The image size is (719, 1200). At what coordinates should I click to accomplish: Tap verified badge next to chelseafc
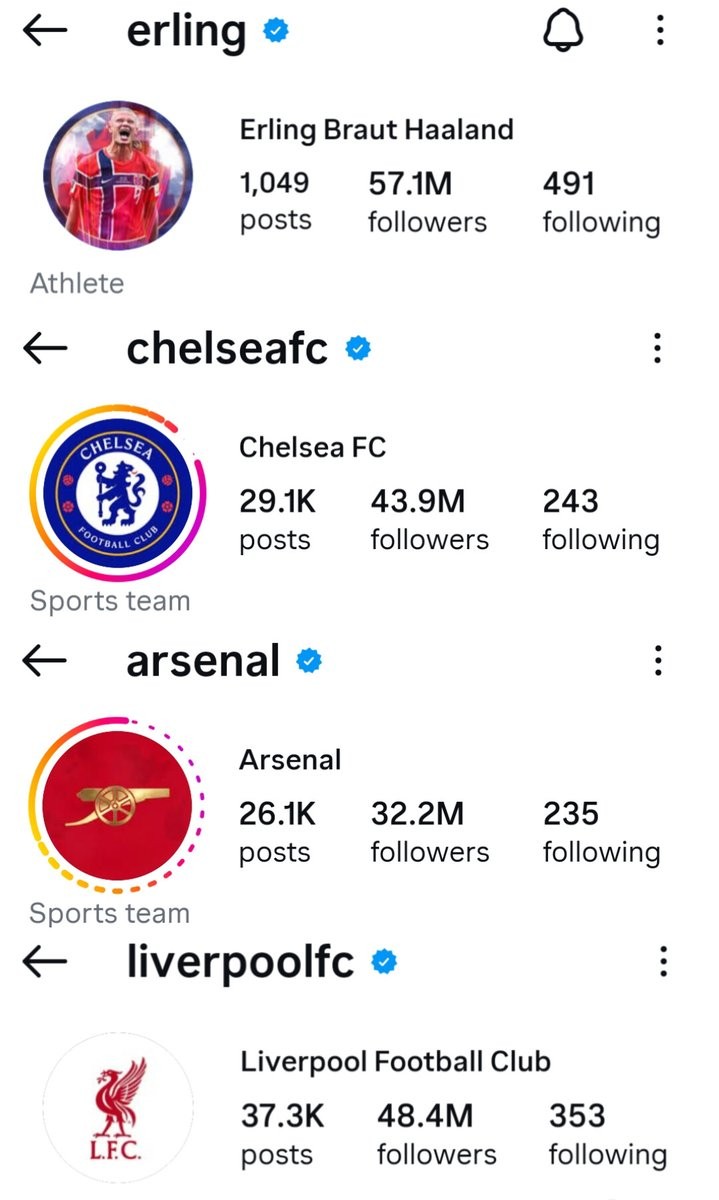click(x=358, y=349)
